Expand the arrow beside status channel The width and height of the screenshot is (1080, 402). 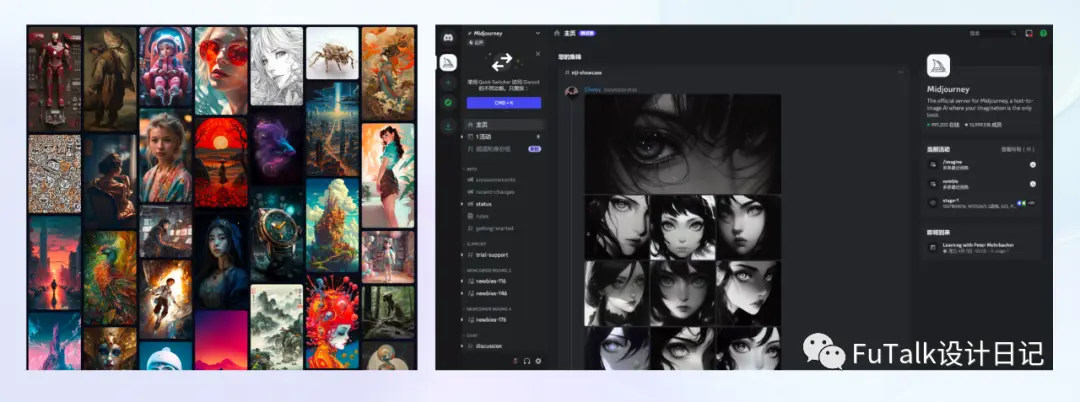click(x=462, y=204)
